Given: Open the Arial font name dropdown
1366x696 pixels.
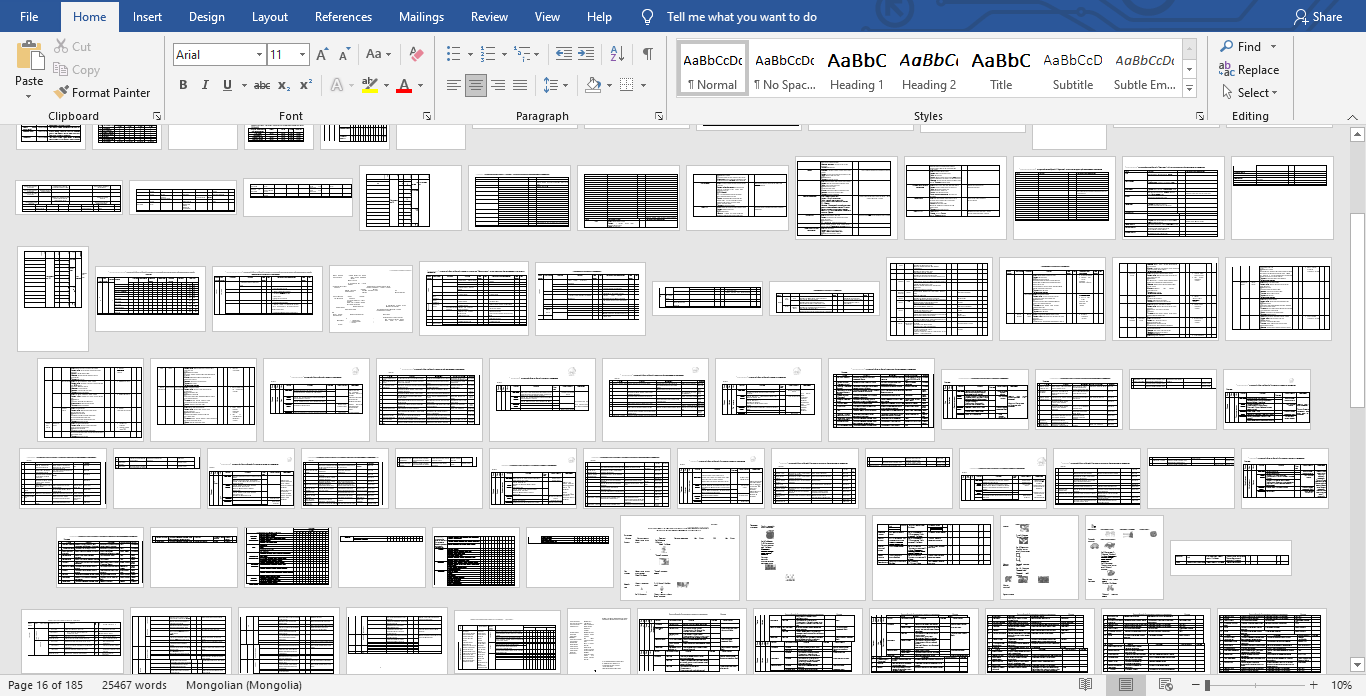Looking at the screenshot, I should point(259,55).
